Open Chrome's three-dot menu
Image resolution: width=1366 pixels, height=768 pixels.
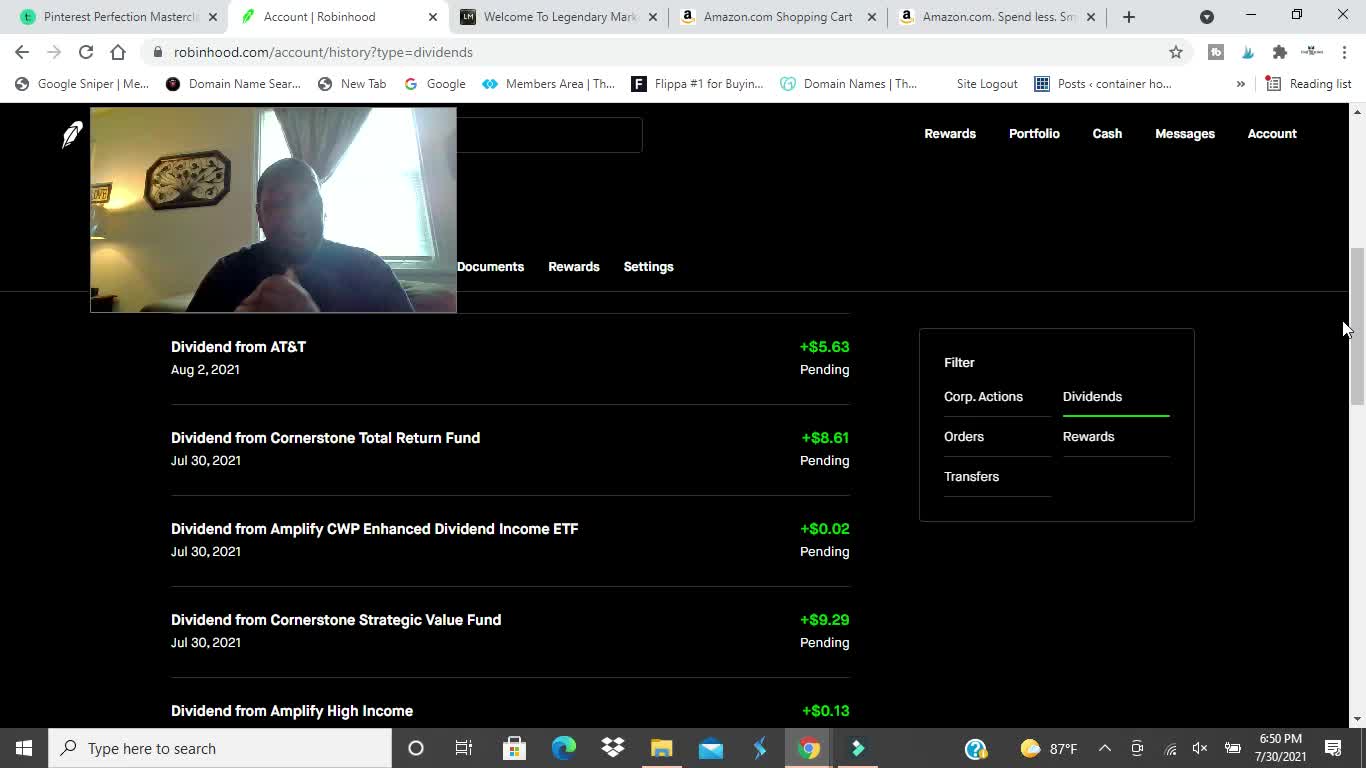(x=1345, y=52)
